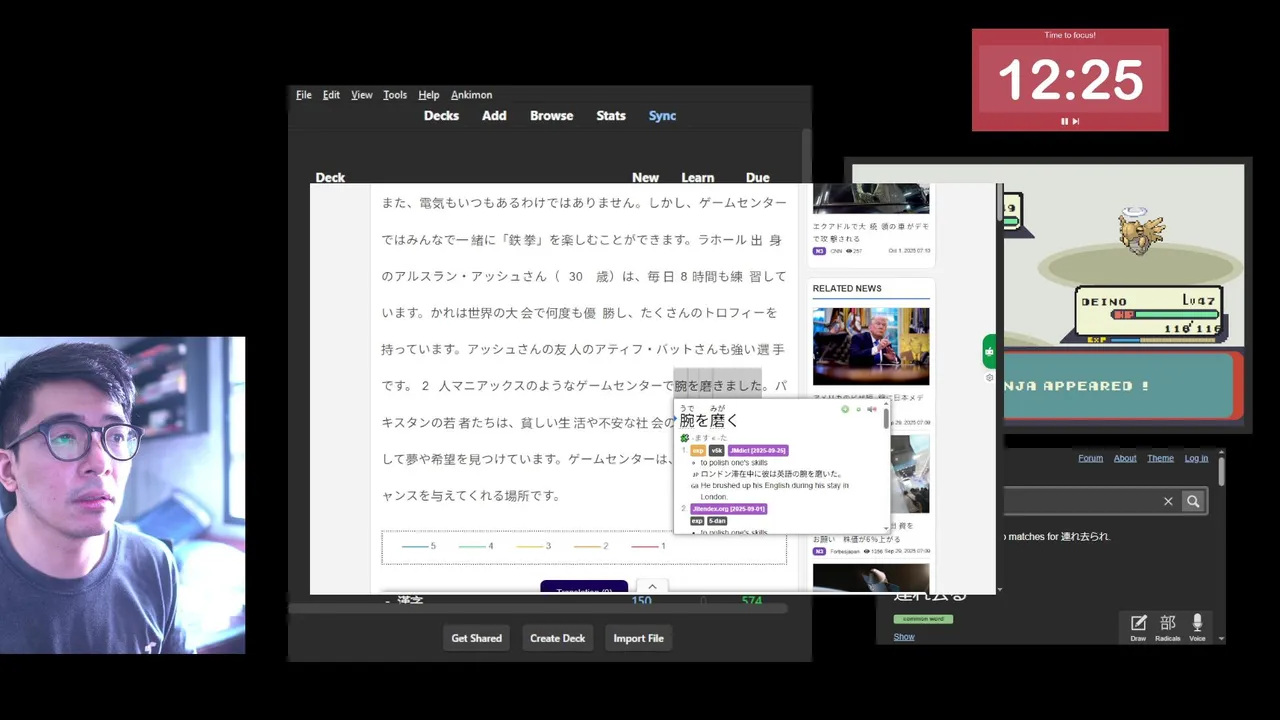
Task: Play audio for 腕を磨く in dictionary popup
Action: [872, 409]
